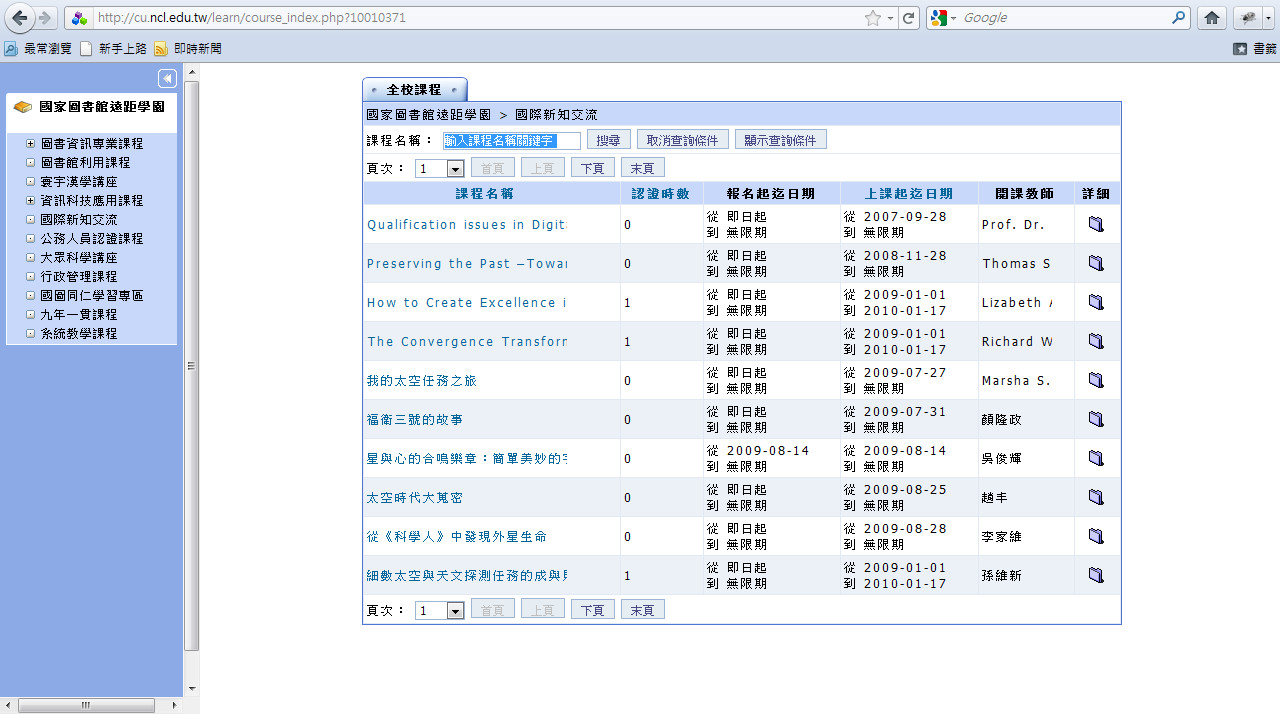Screen dimensions: 1280x714
Task: Open 書籤 bookmarks menu
Action: click(1255, 48)
